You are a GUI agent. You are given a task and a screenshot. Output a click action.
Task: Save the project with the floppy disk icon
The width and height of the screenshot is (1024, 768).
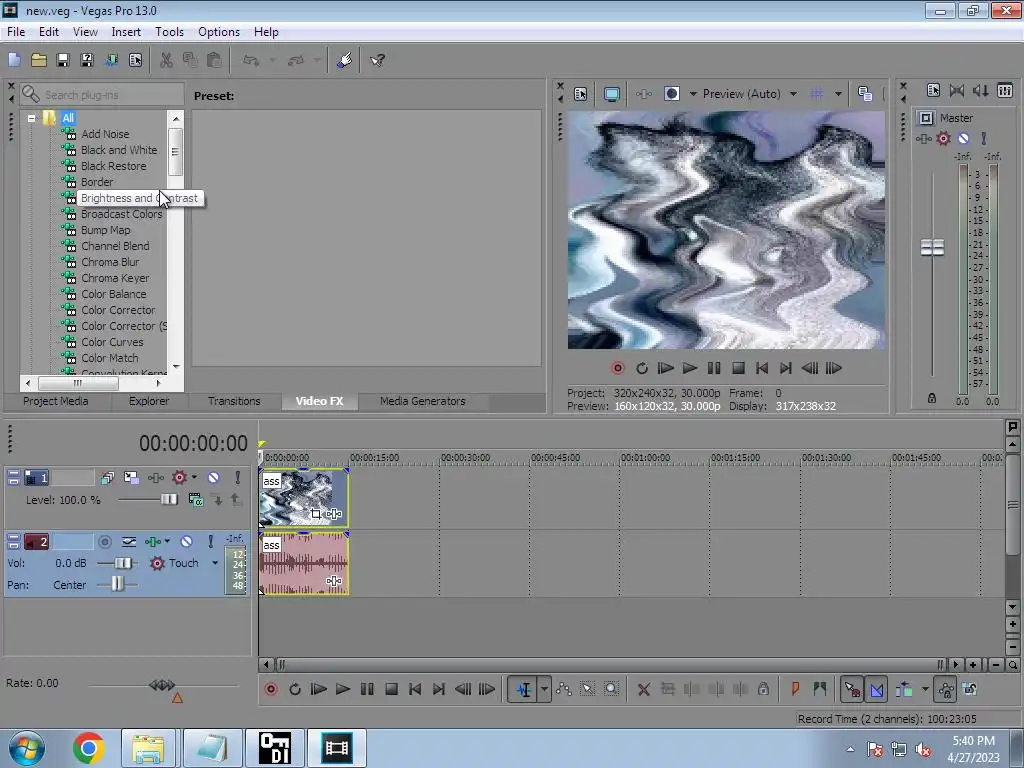(63, 60)
